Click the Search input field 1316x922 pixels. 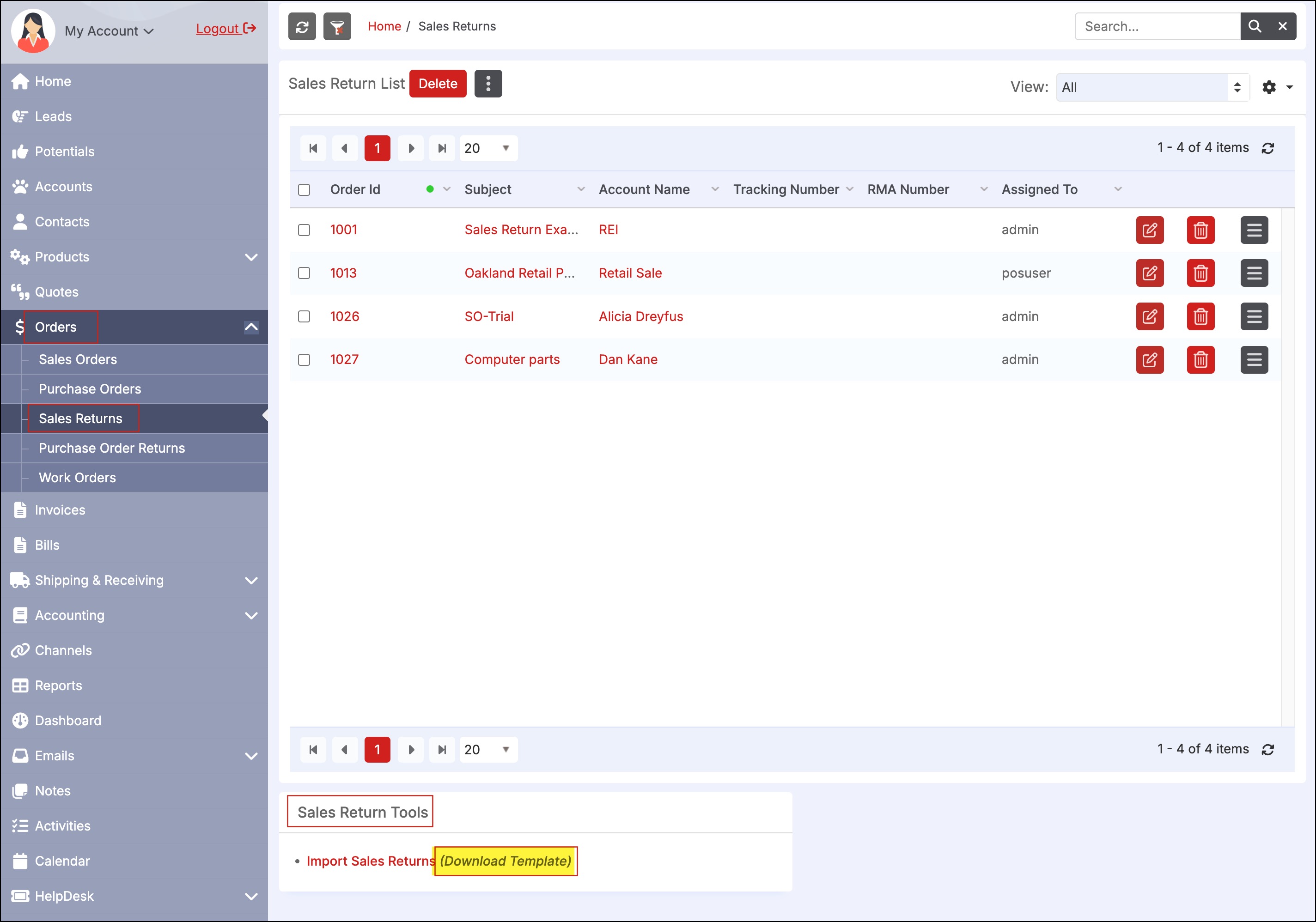pos(1158,26)
